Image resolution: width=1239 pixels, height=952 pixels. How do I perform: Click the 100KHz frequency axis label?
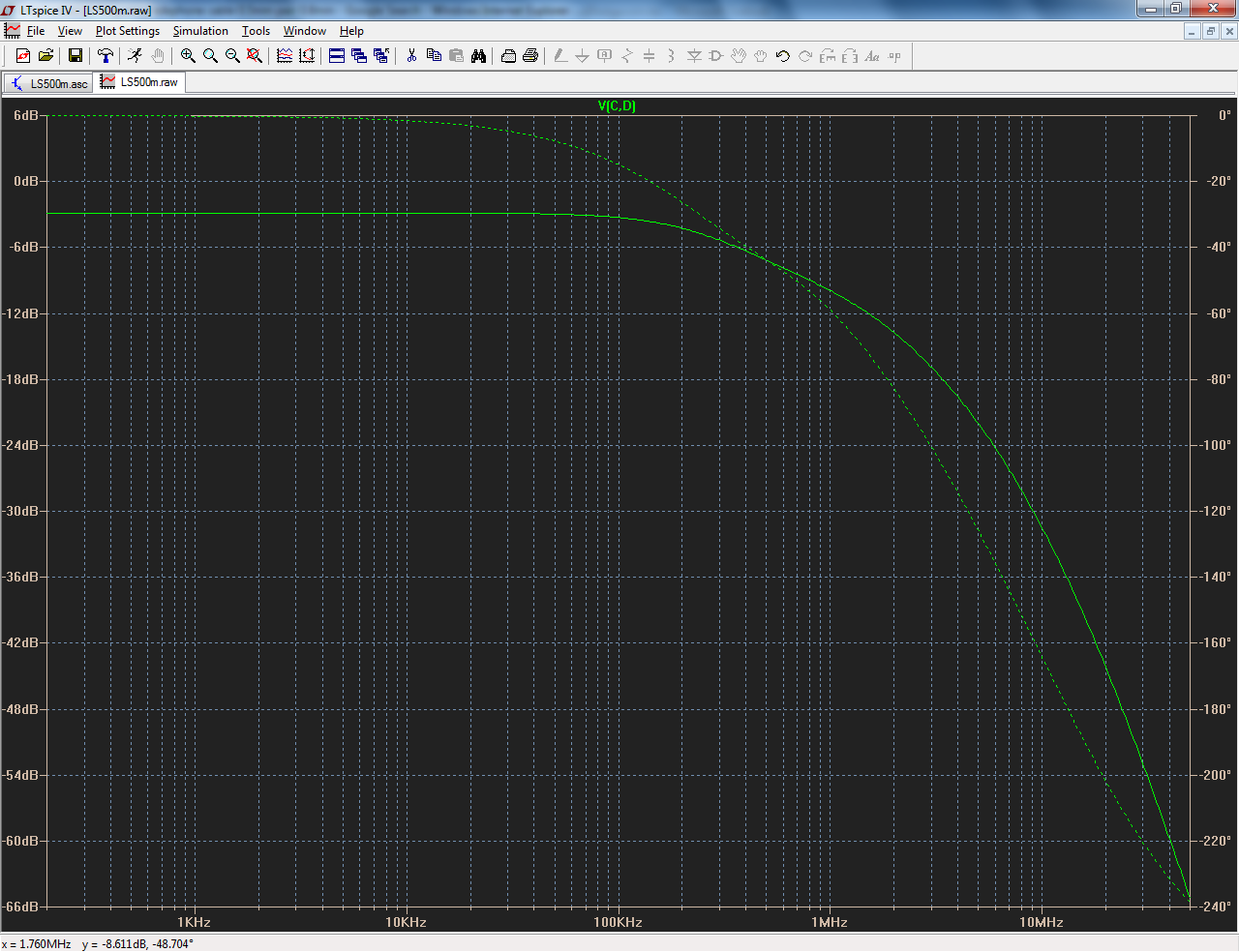coord(618,922)
